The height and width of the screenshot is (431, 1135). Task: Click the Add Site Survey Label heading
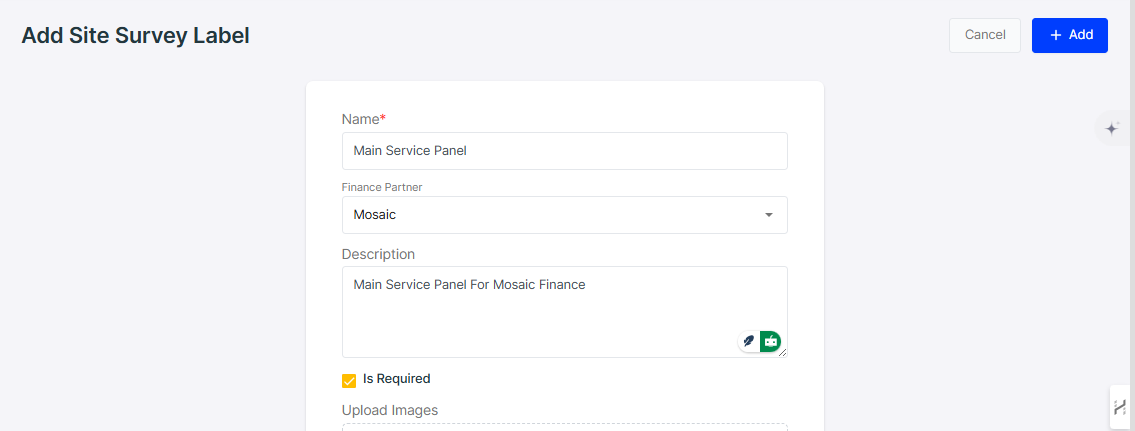[135, 35]
